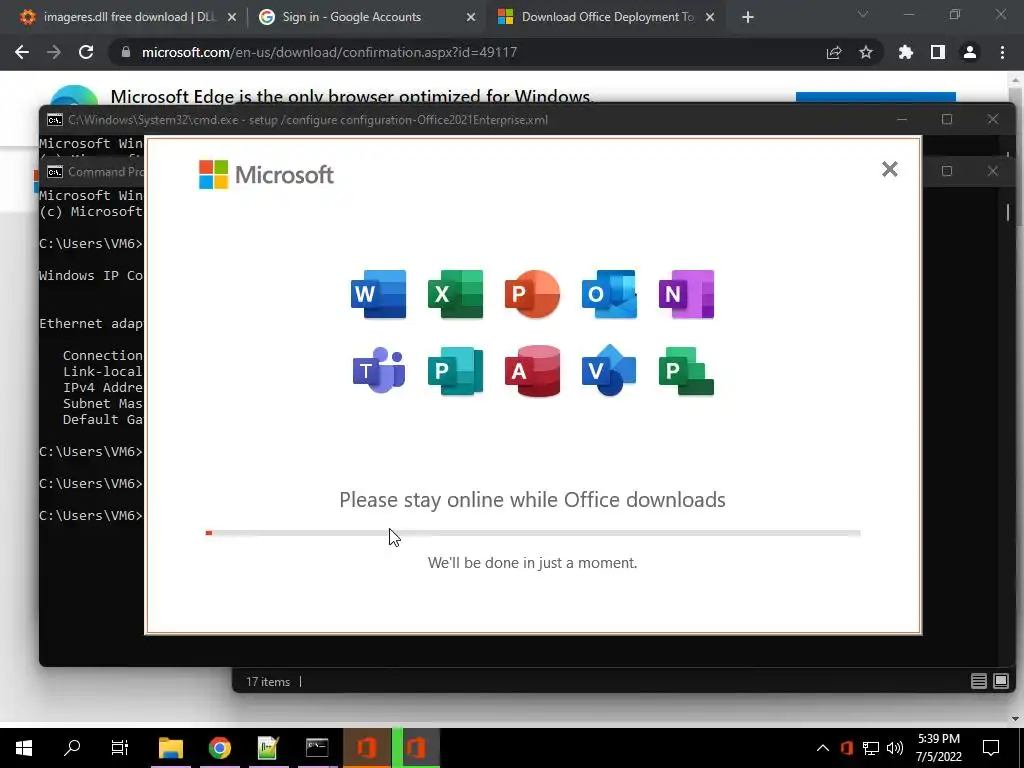Image resolution: width=1024 pixels, height=768 pixels.
Task: Click Command Prompt window scrollbar
Action: [1008, 212]
